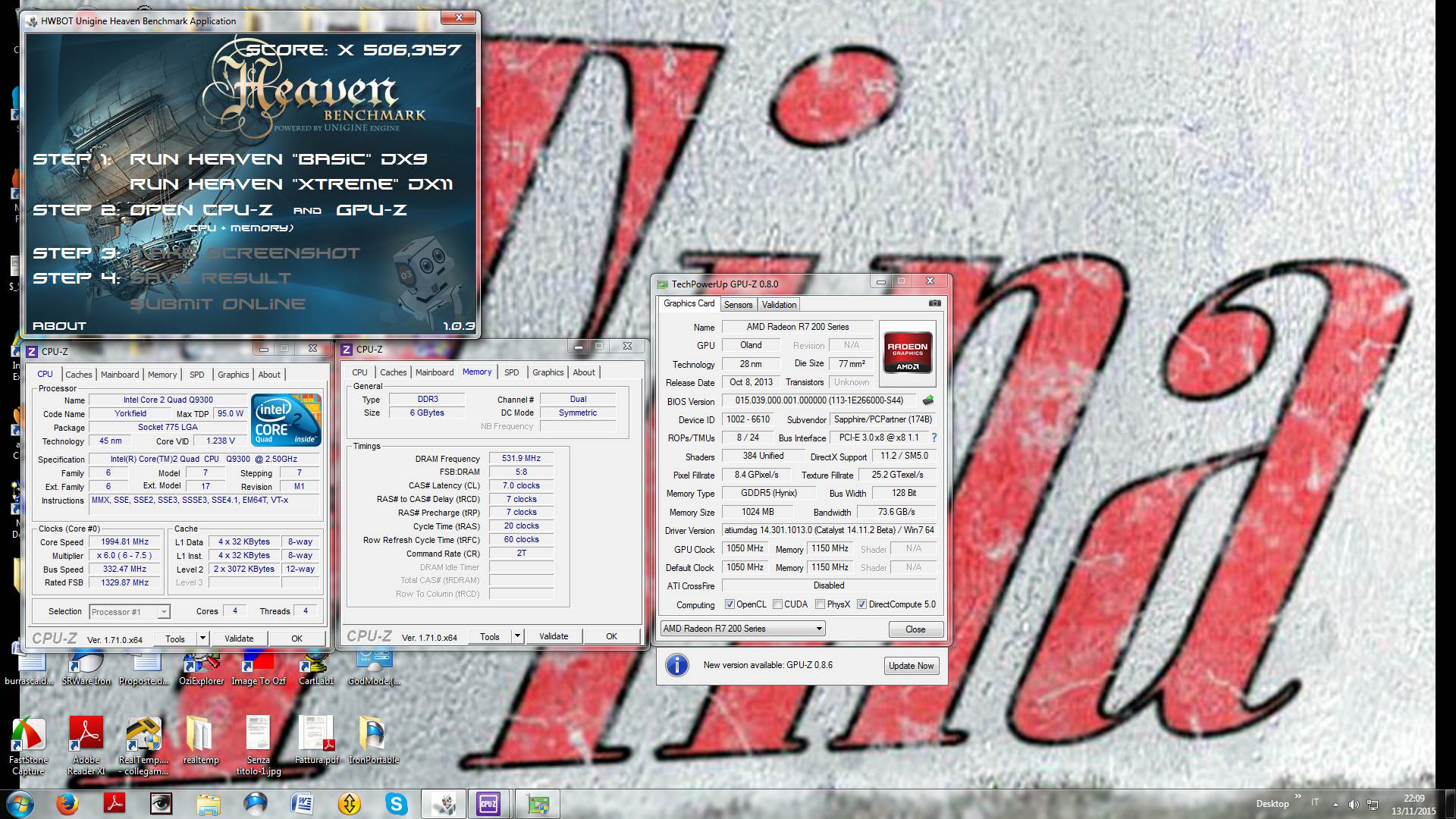Image resolution: width=1456 pixels, height=819 pixels.
Task: Open the Bus Interface question mark help
Action: pos(934,438)
